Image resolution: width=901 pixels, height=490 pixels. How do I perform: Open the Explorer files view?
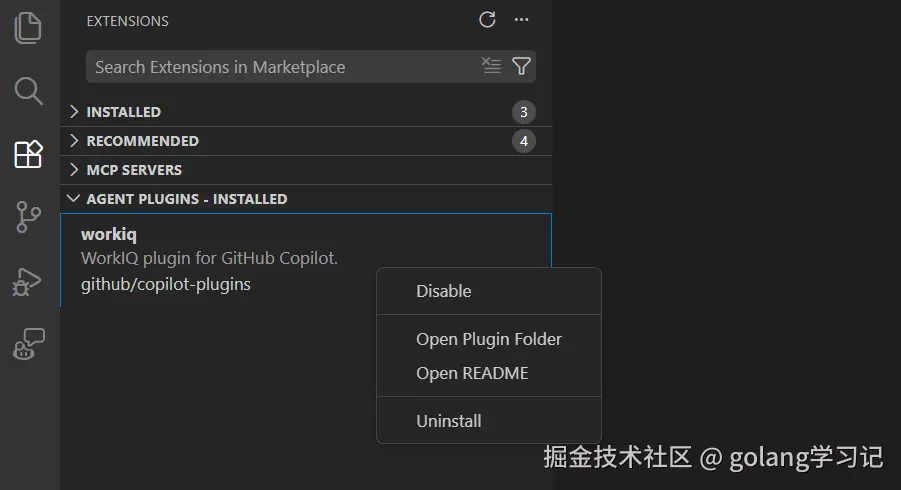[28, 28]
